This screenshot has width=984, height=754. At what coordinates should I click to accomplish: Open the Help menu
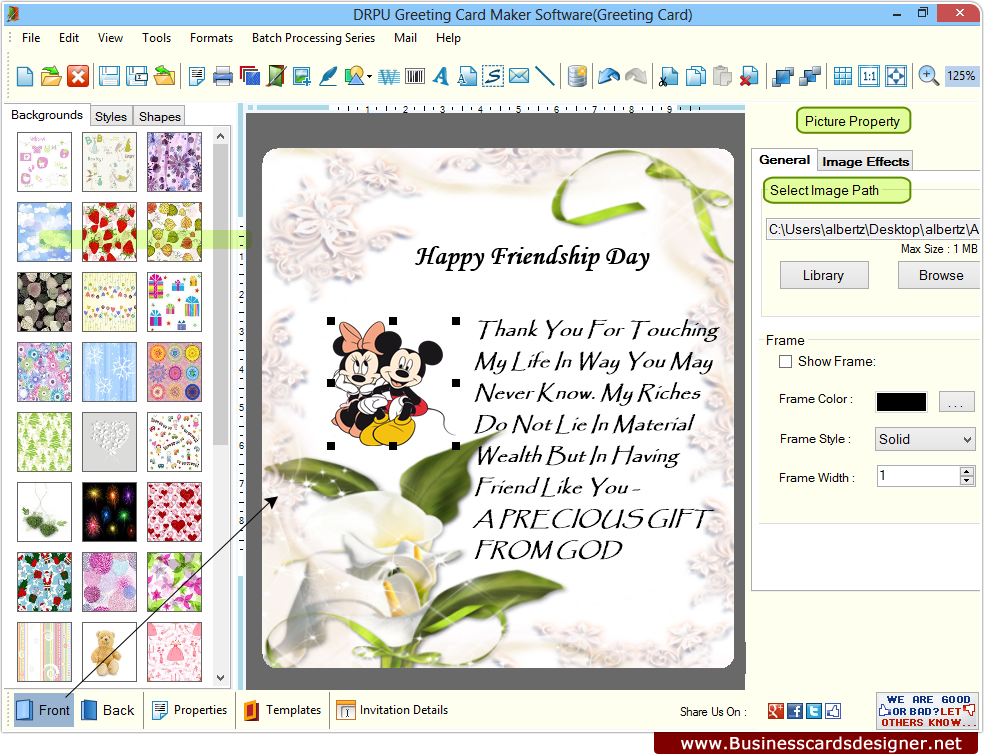coord(448,38)
